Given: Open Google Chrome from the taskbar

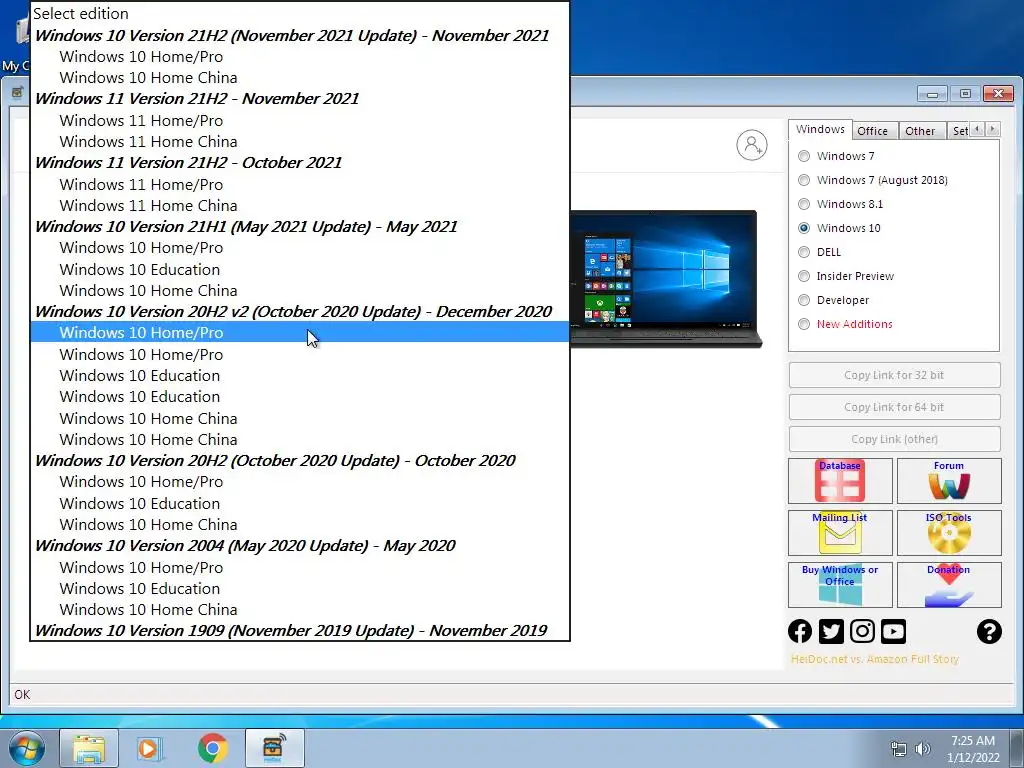Looking at the screenshot, I should click(212, 748).
